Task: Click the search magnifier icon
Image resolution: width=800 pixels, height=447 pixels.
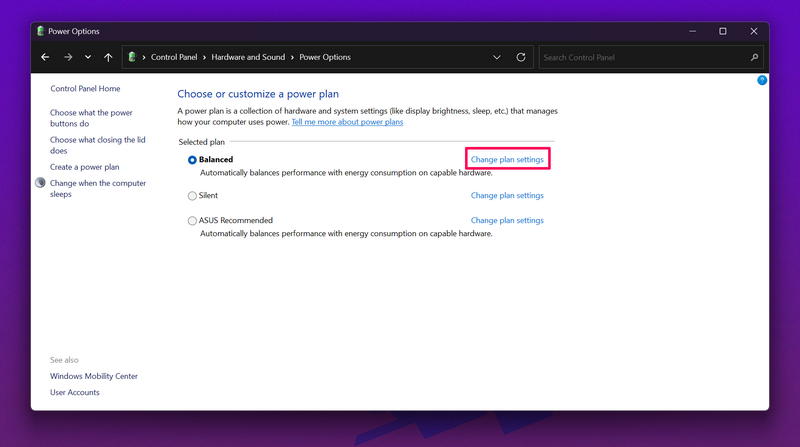Action: (x=755, y=58)
